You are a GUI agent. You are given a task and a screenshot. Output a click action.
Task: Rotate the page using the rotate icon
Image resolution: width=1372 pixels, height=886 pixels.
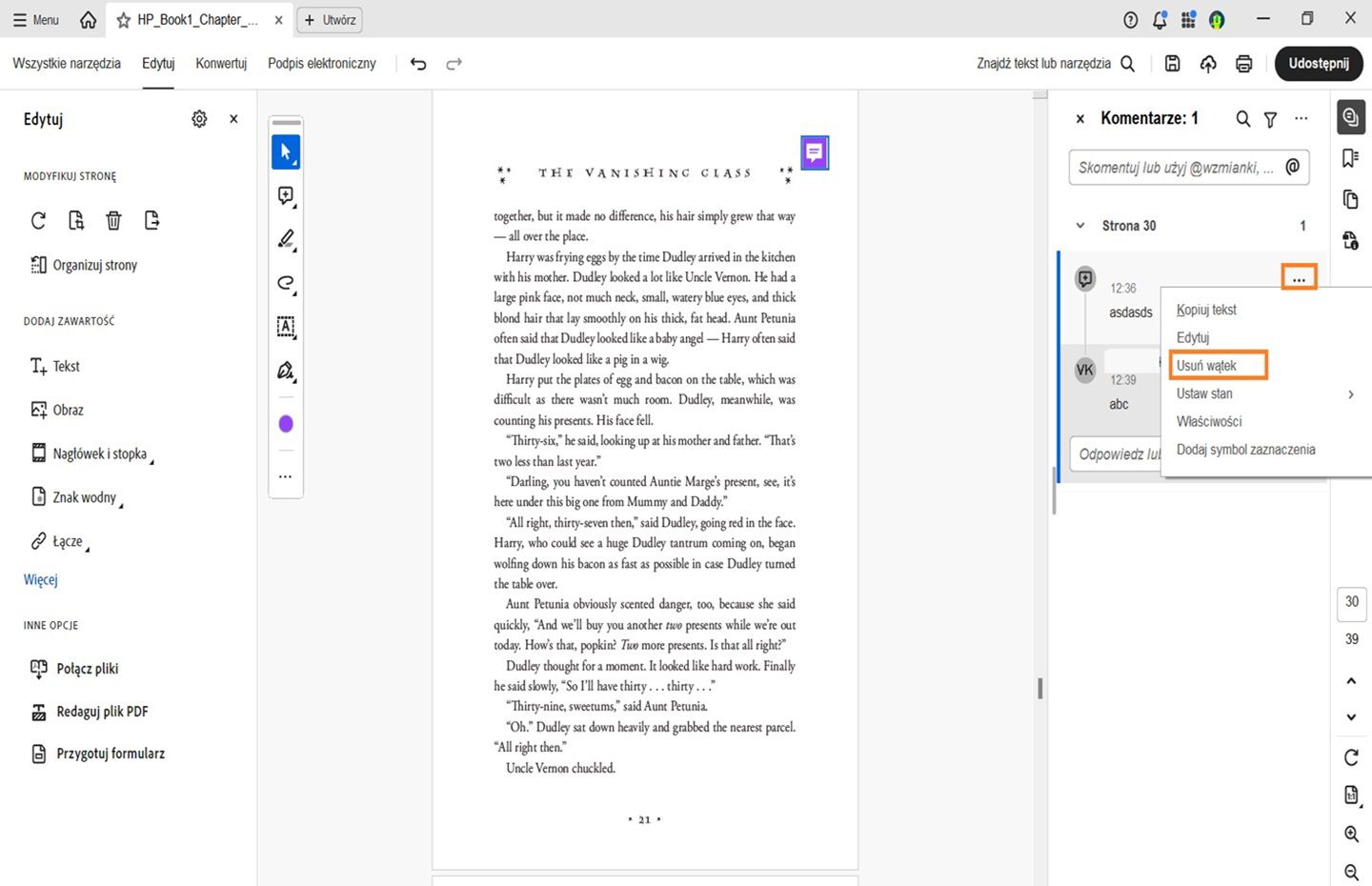pos(38,221)
